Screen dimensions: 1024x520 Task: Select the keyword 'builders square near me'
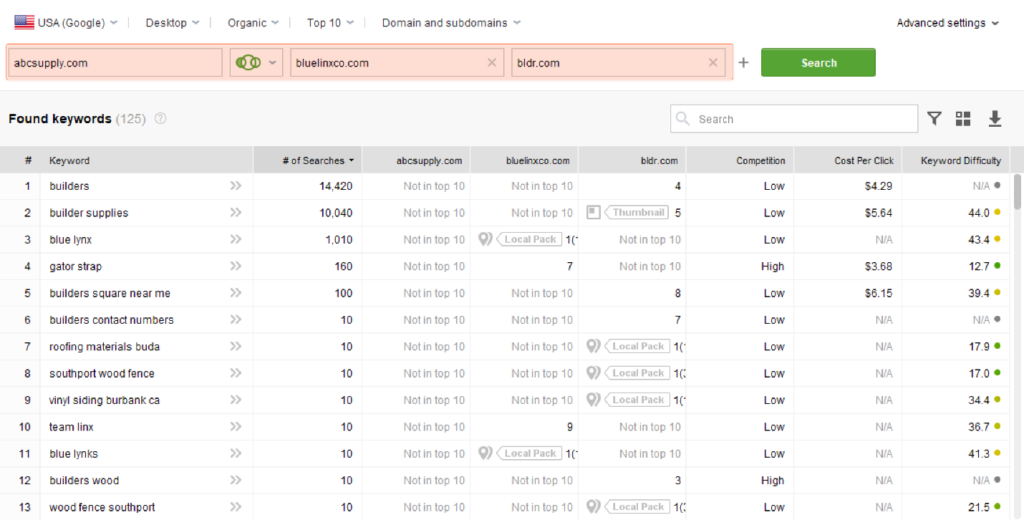click(110, 293)
